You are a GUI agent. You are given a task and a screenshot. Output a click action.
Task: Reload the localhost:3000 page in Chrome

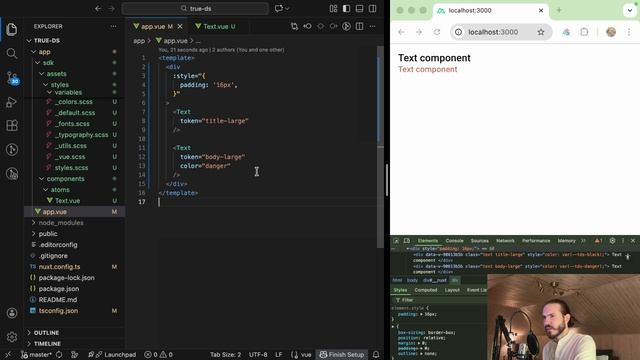point(437,32)
